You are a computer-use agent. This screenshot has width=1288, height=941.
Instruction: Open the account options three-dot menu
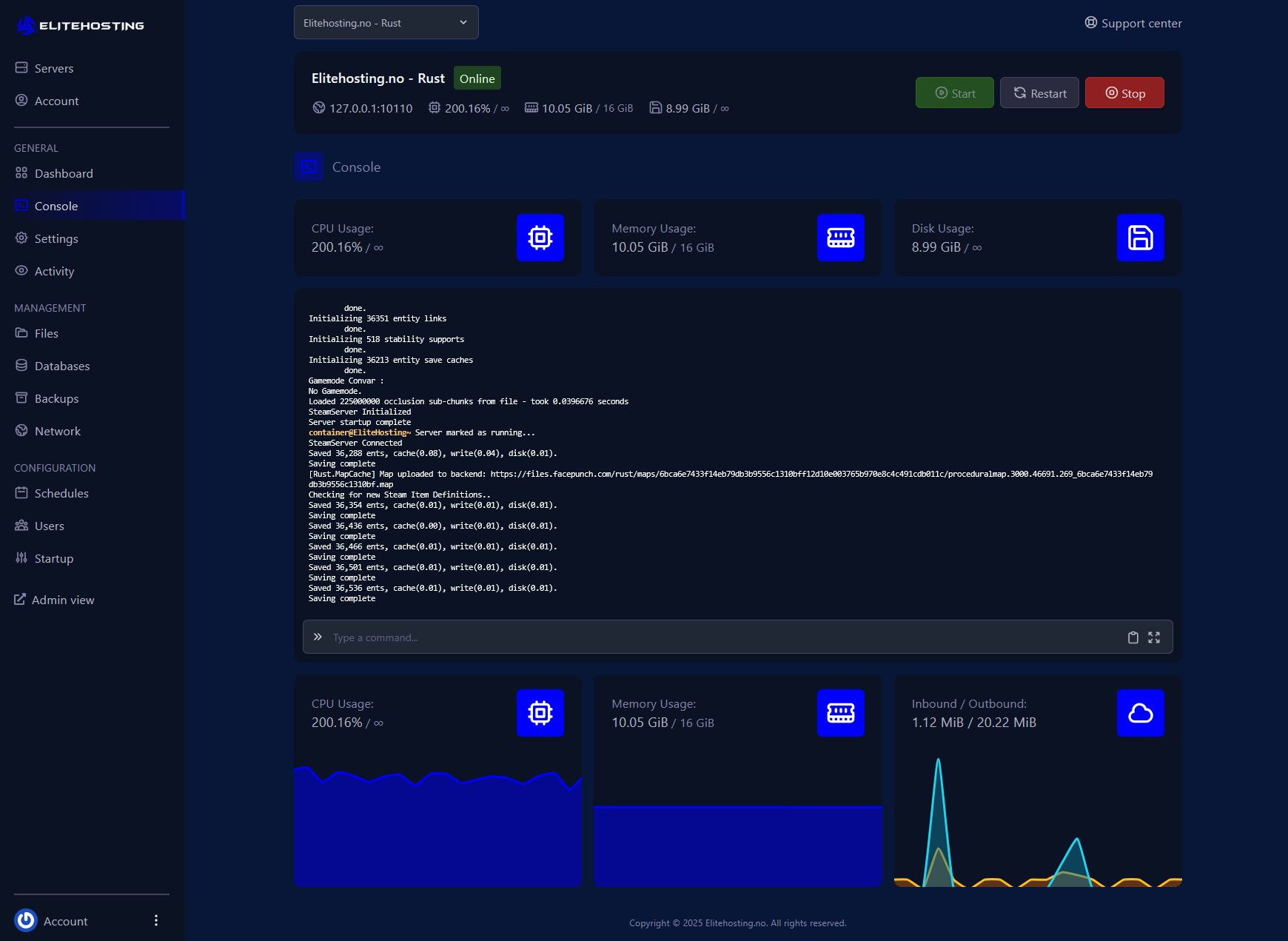click(x=155, y=920)
